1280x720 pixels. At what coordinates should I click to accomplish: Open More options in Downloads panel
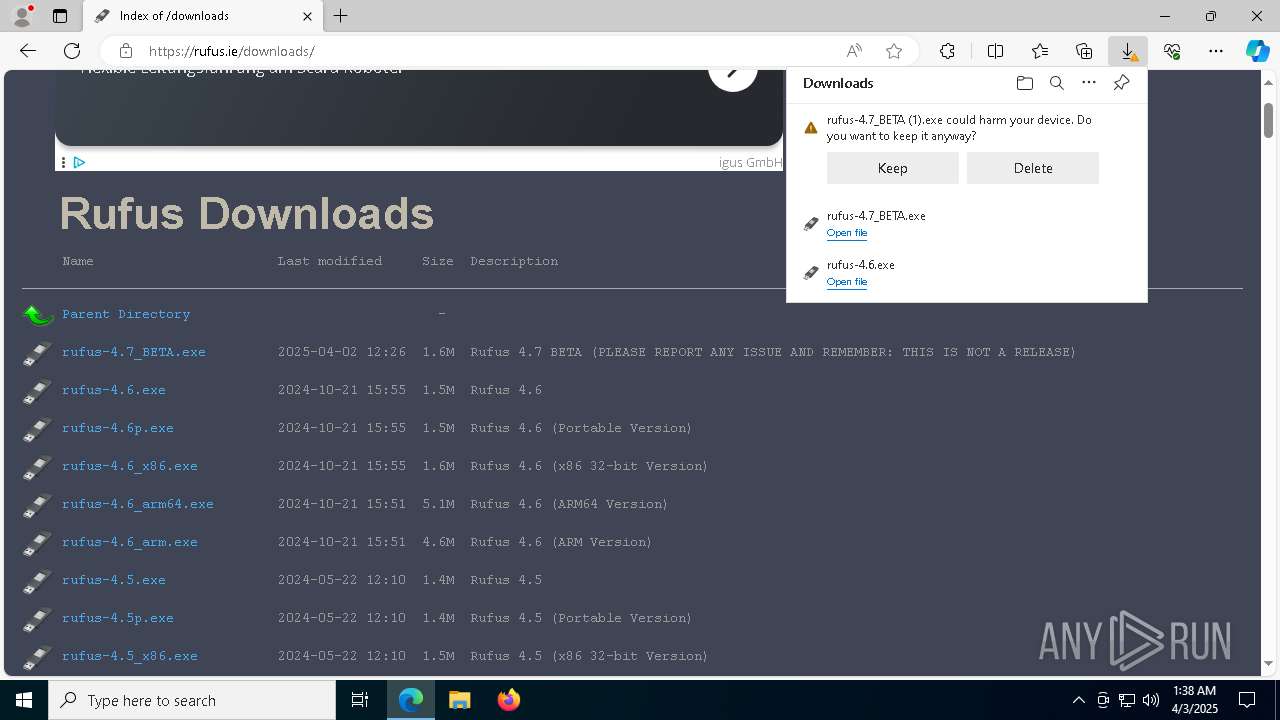coord(1089,83)
